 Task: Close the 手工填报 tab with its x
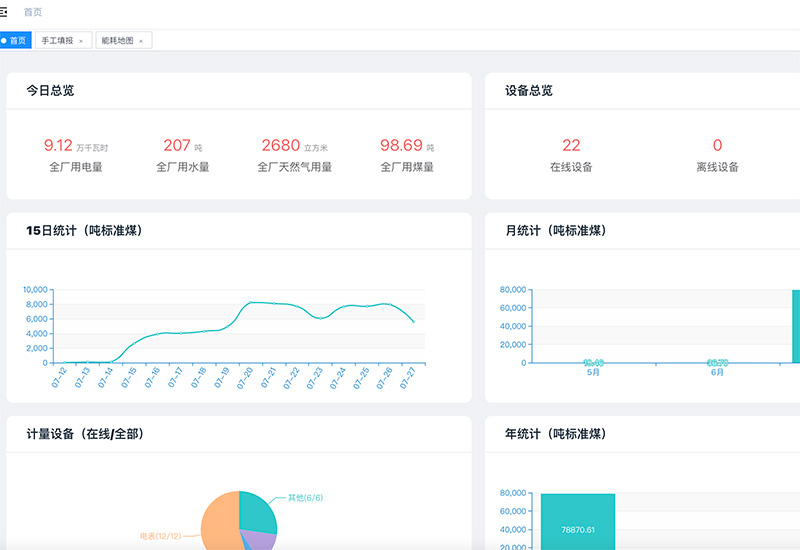click(x=81, y=41)
